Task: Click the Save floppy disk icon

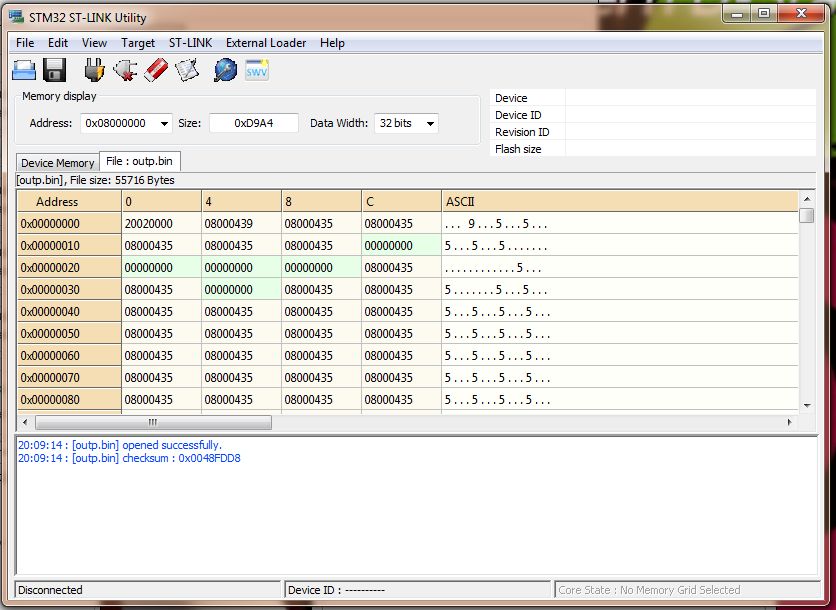Action: coord(54,70)
